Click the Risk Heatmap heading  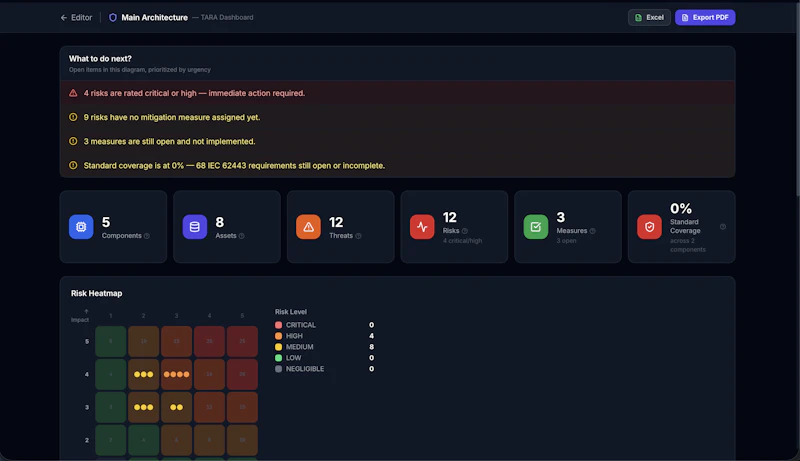96,293
